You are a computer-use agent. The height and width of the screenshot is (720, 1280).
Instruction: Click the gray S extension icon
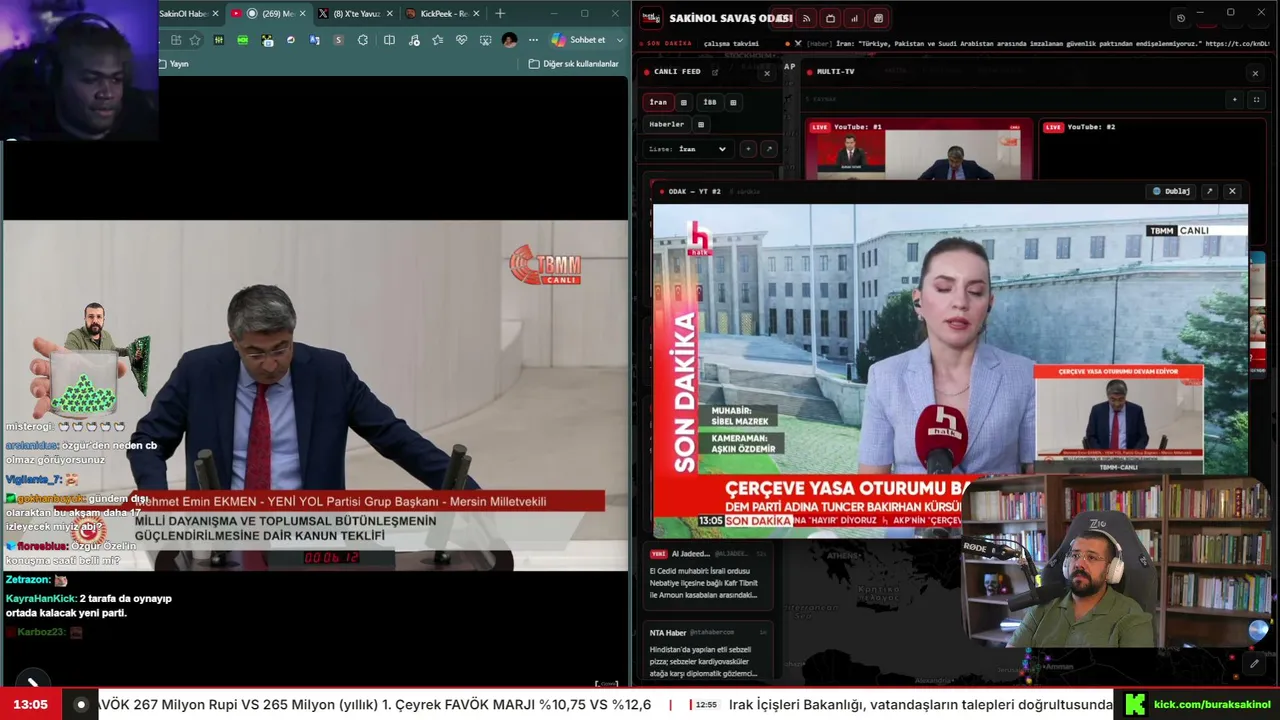click(339, 40)
